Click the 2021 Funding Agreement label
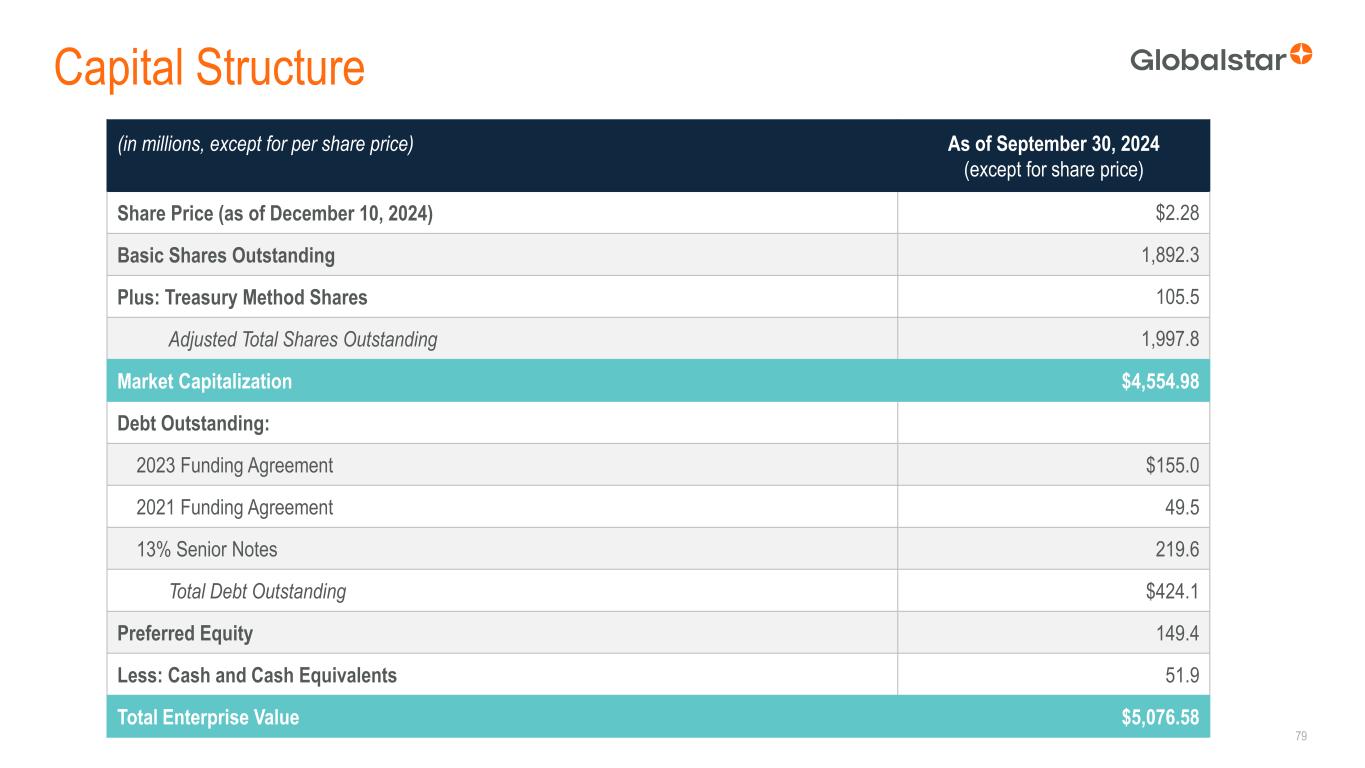 pyautogui.click(x=234, y=507)
